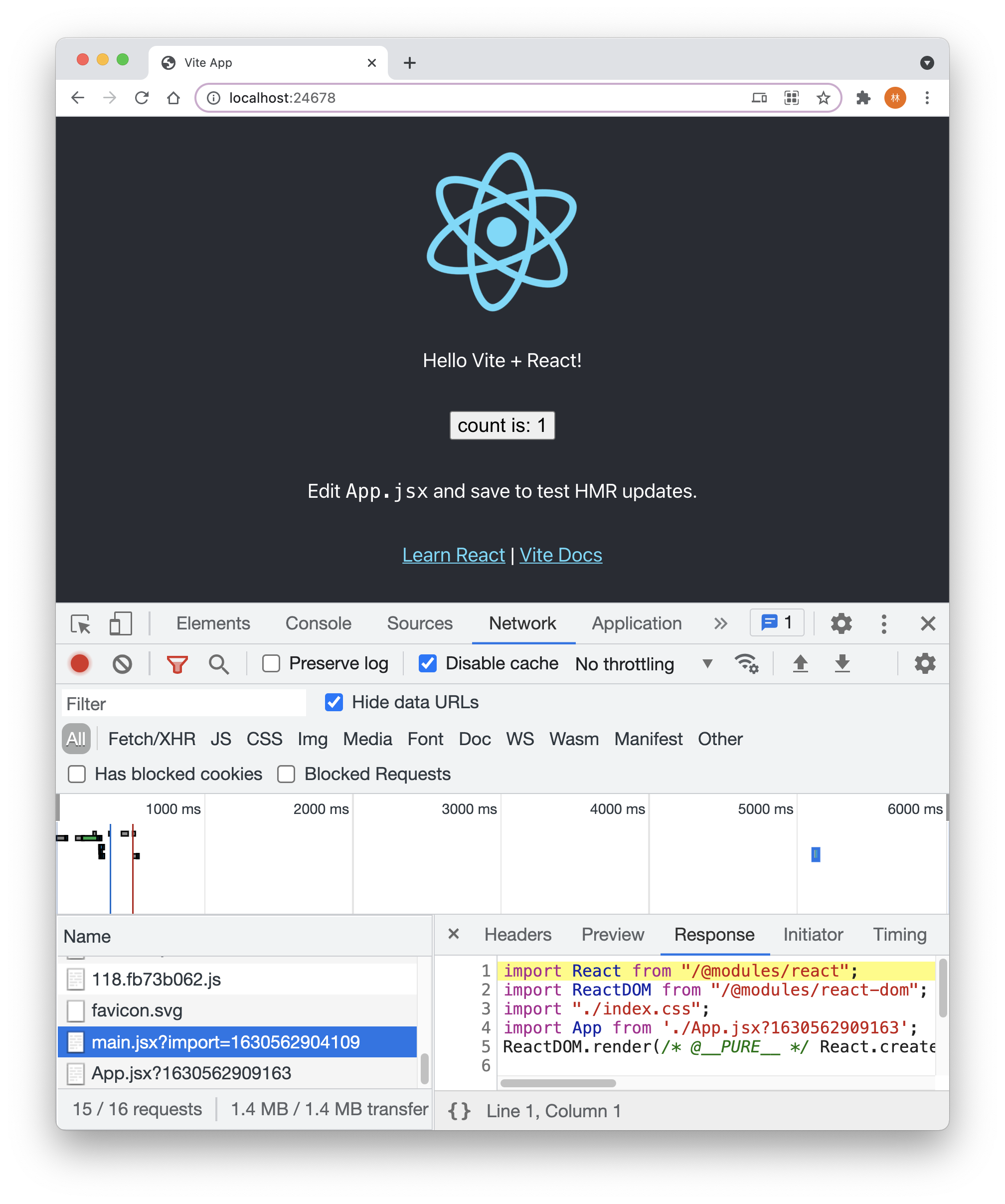Filter requests by WS type
The height and width of the screenshot is (1204, 1005).
(x=519, y=740)
